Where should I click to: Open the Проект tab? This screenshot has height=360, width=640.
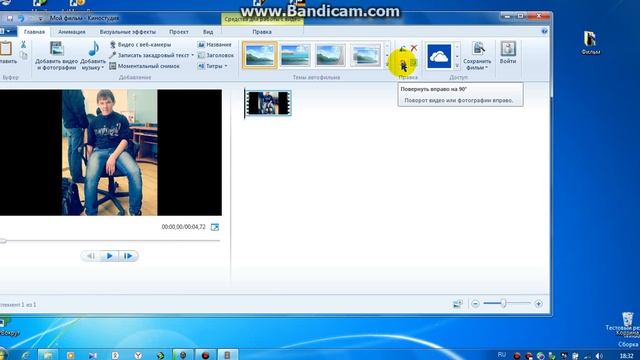[x=179, y=32]
